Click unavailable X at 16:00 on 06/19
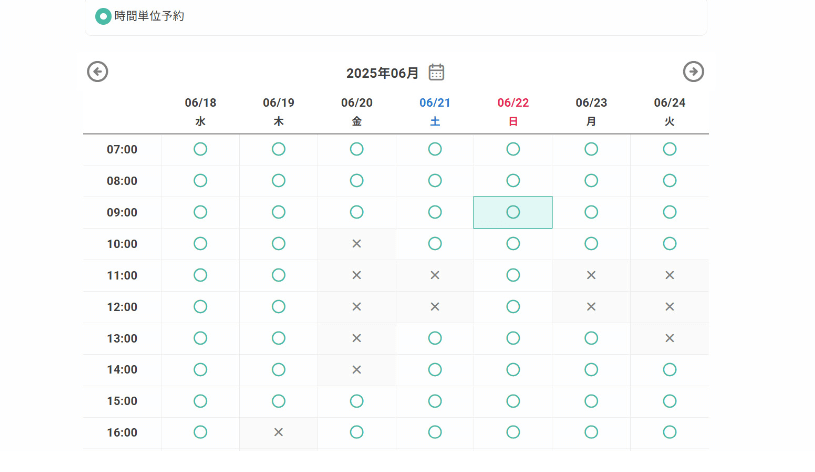Viewport: 815px width, 472px height. 279,432
